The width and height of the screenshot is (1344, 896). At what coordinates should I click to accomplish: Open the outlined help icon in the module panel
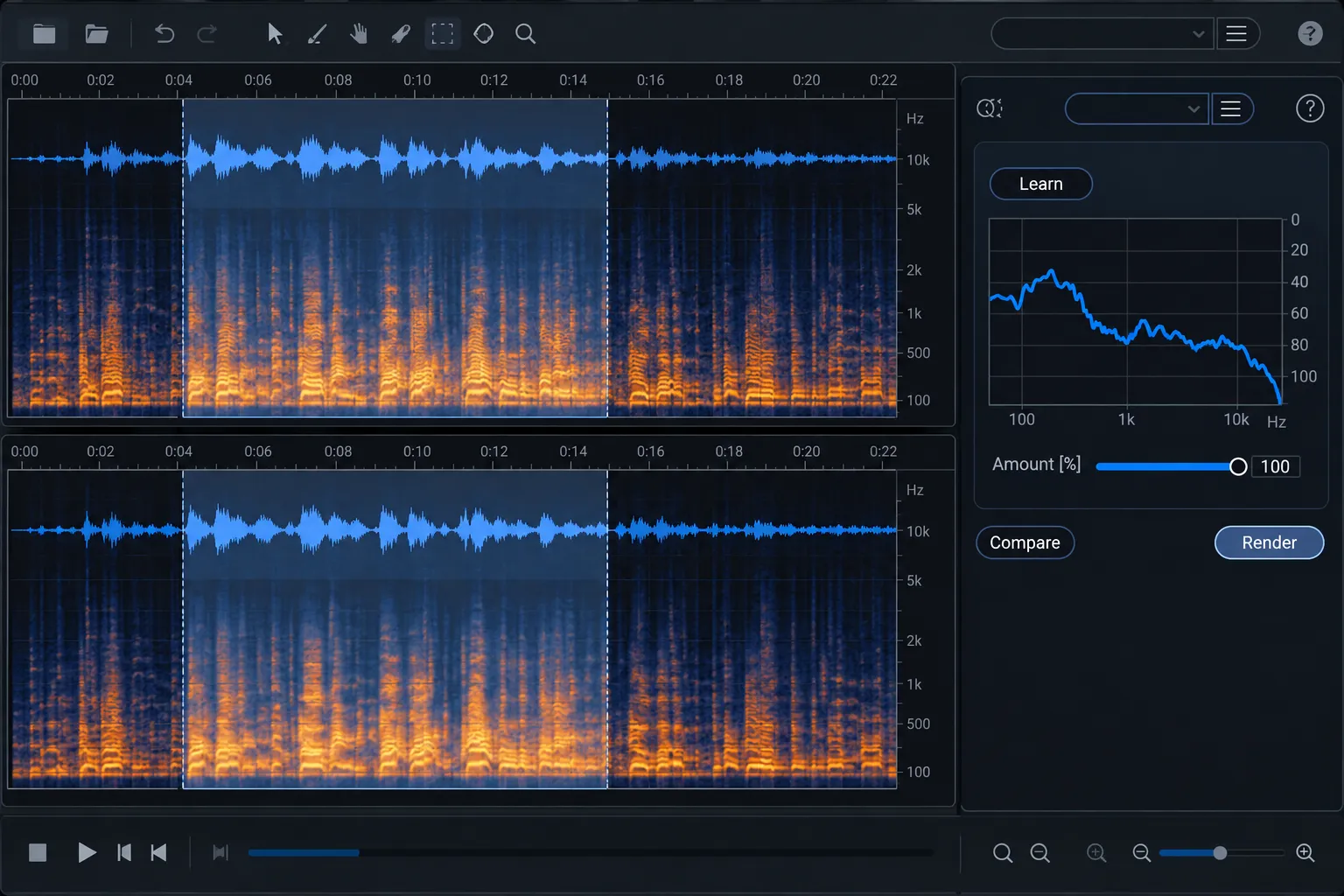[x=1310, y=108]
